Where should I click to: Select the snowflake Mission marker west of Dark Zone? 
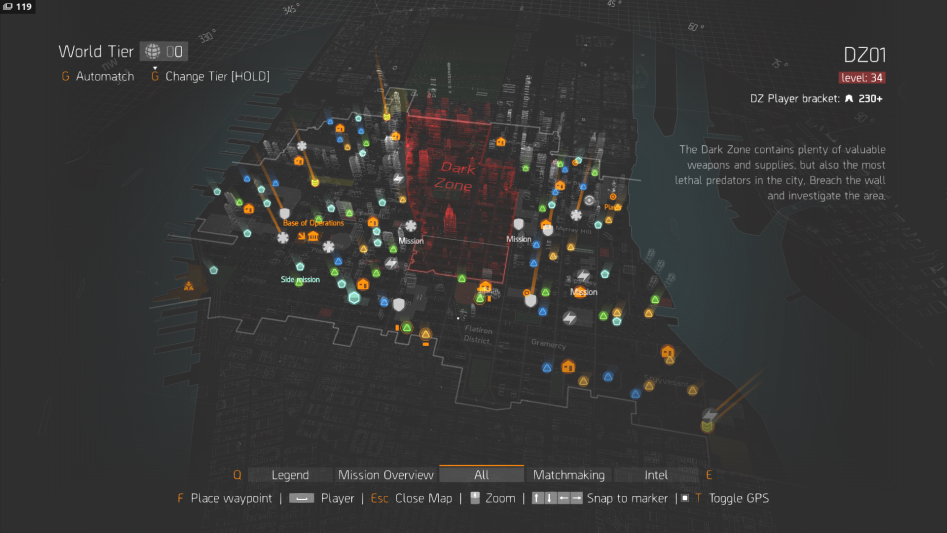coord(411,226)
